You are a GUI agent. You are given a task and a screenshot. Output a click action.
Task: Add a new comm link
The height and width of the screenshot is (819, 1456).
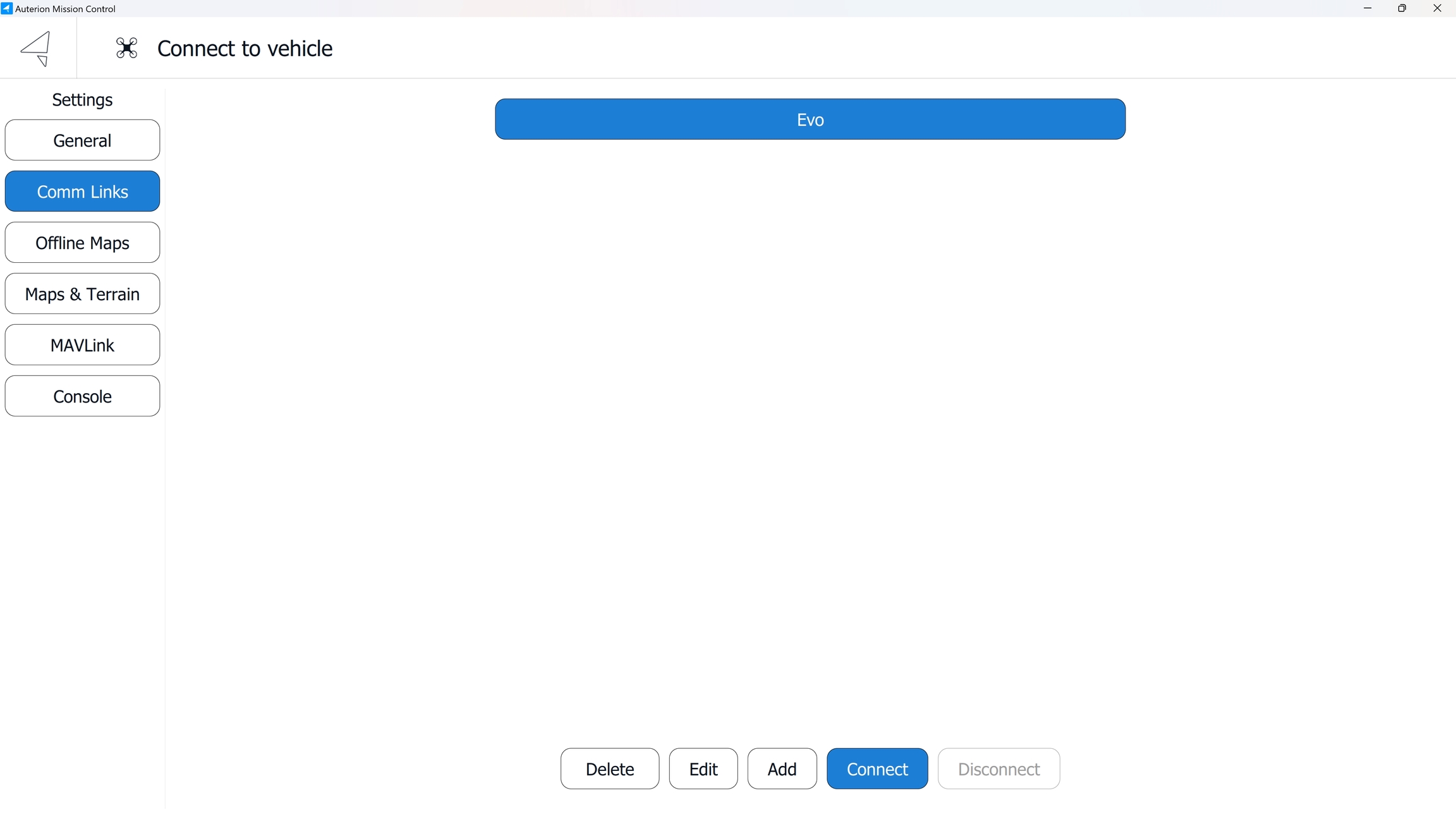click(x=782, y=769)
